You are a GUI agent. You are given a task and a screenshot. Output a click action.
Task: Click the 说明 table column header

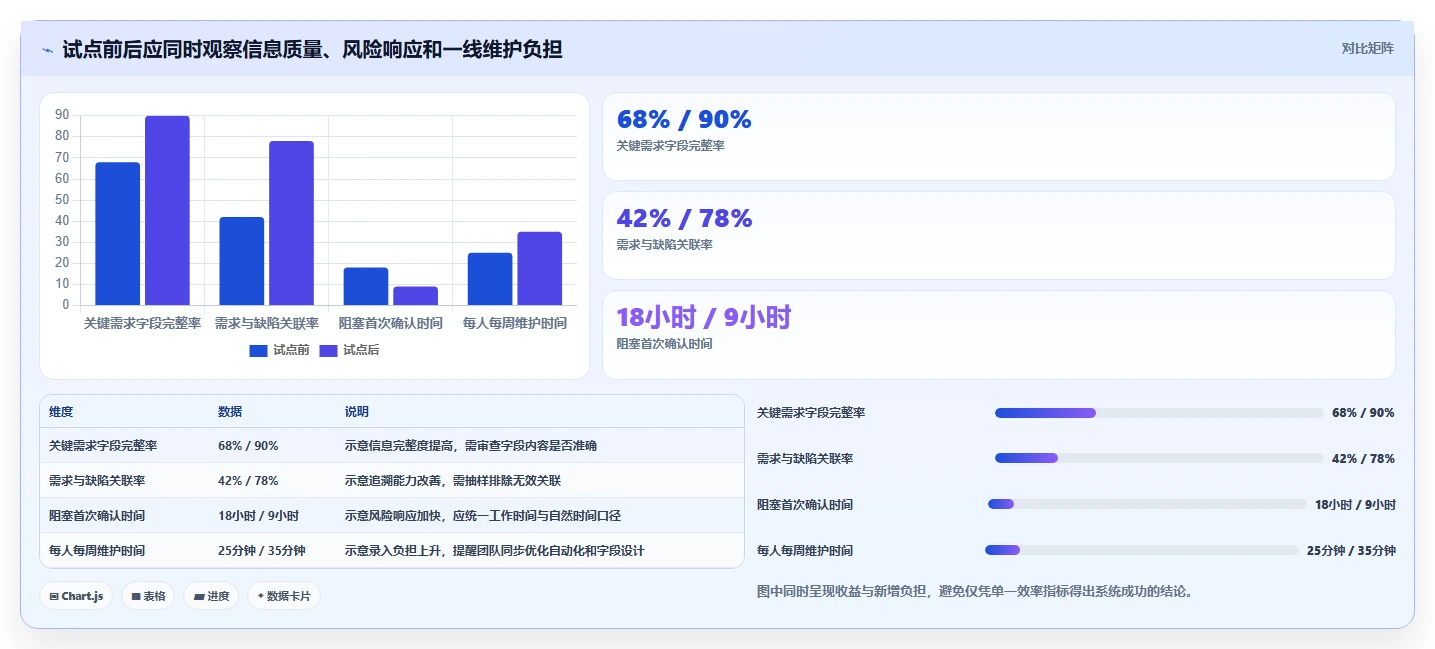(x=357, y=412)
